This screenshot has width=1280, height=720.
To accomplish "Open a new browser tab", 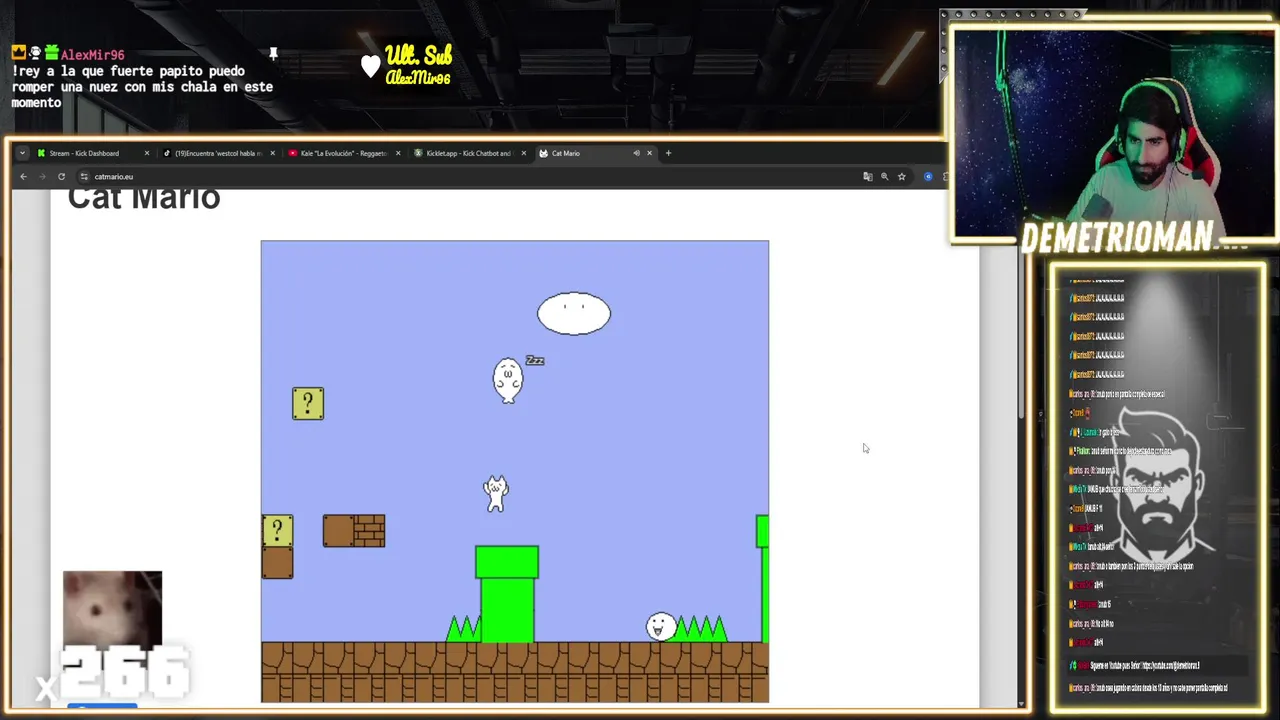I will point(669,153).
